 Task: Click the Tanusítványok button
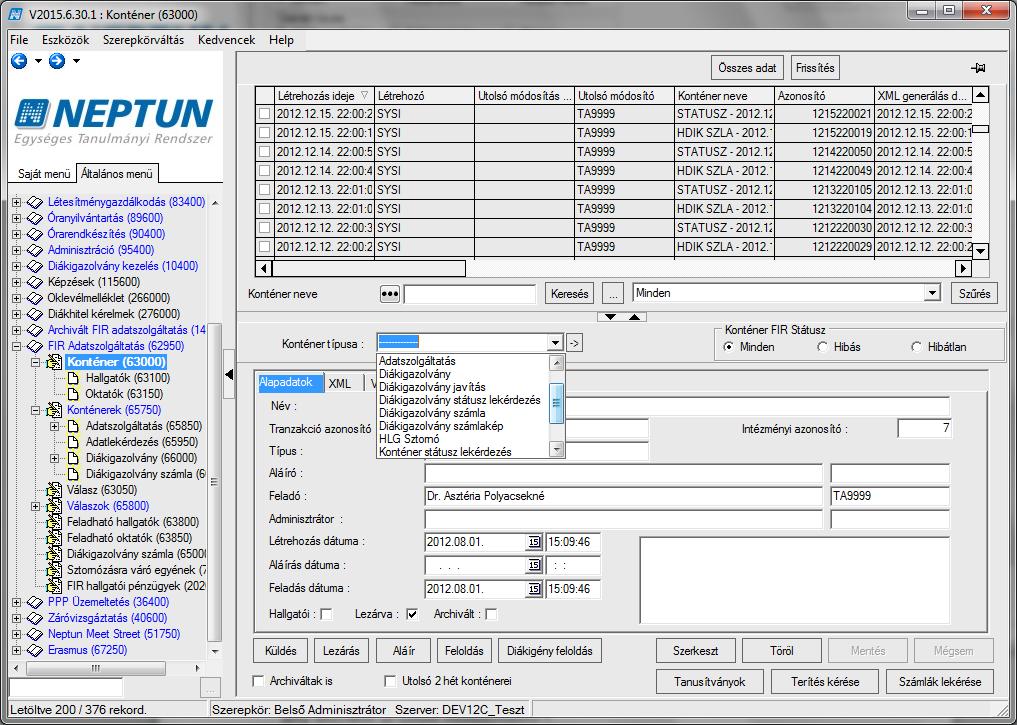709,682
